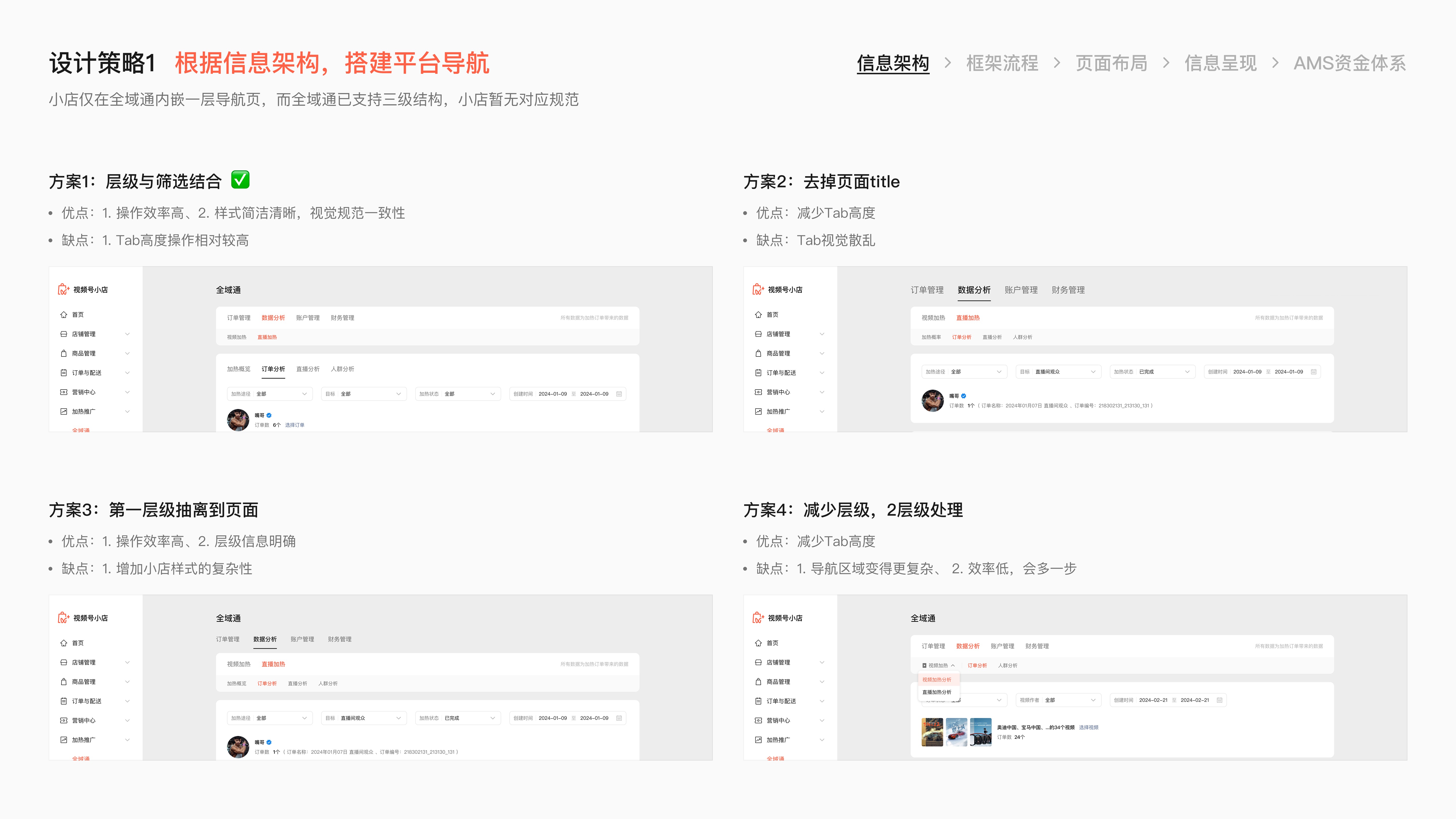Click the green checkmark beside 方案1 title

[x=240, y=180]
